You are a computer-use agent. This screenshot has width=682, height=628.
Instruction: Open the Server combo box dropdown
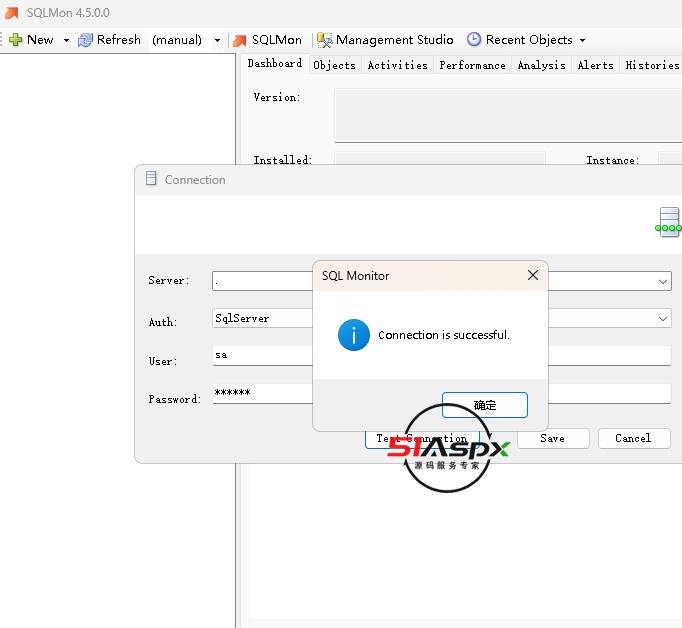click(x=663, y=282)
